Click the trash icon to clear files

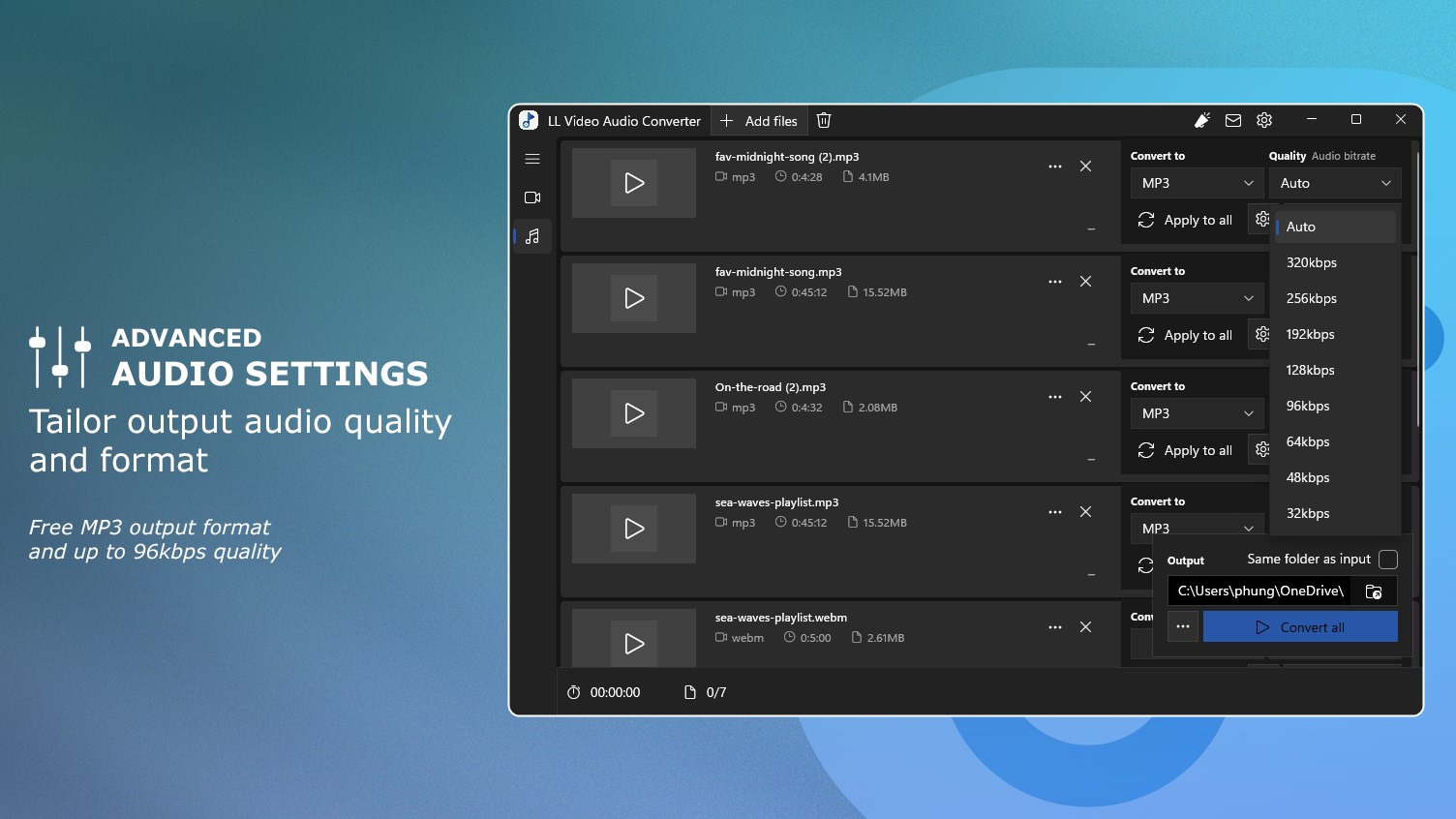824,120
